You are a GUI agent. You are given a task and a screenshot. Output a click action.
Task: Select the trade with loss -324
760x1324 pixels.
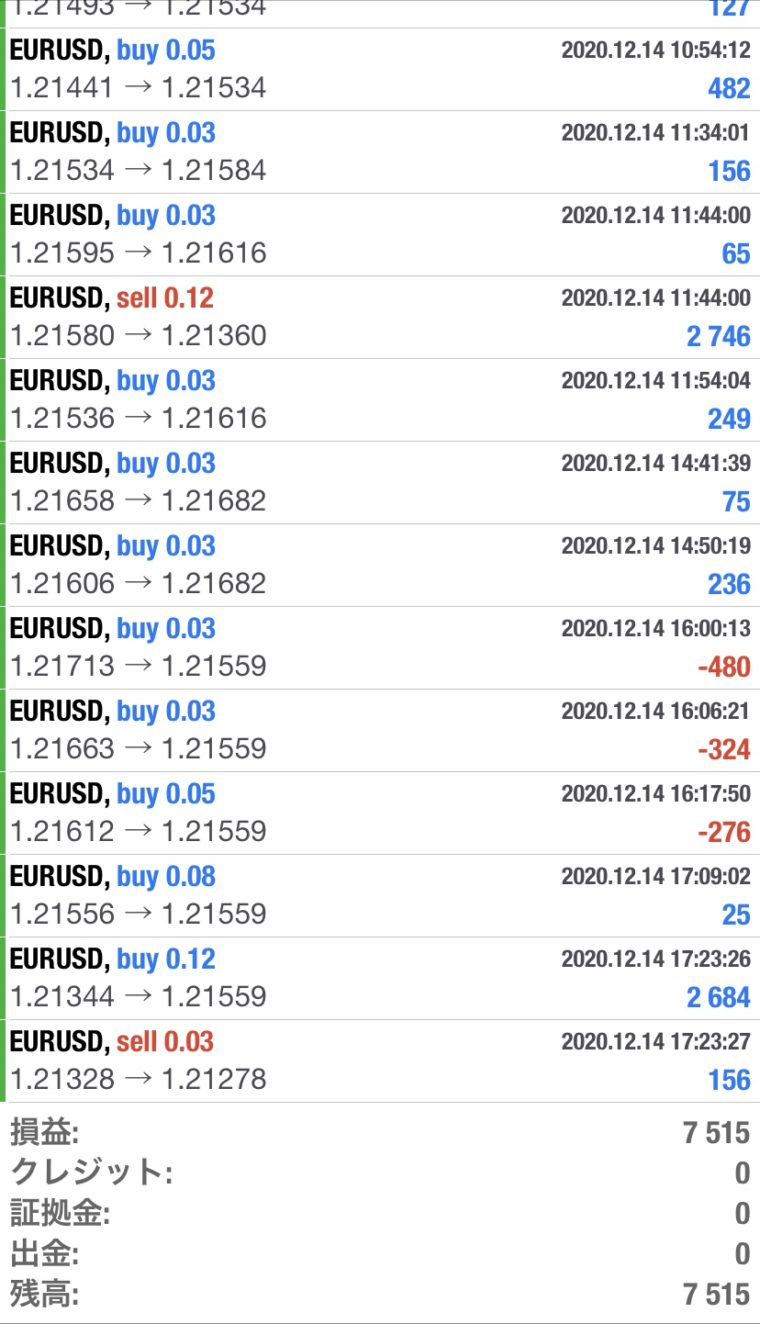click(380, 730)
